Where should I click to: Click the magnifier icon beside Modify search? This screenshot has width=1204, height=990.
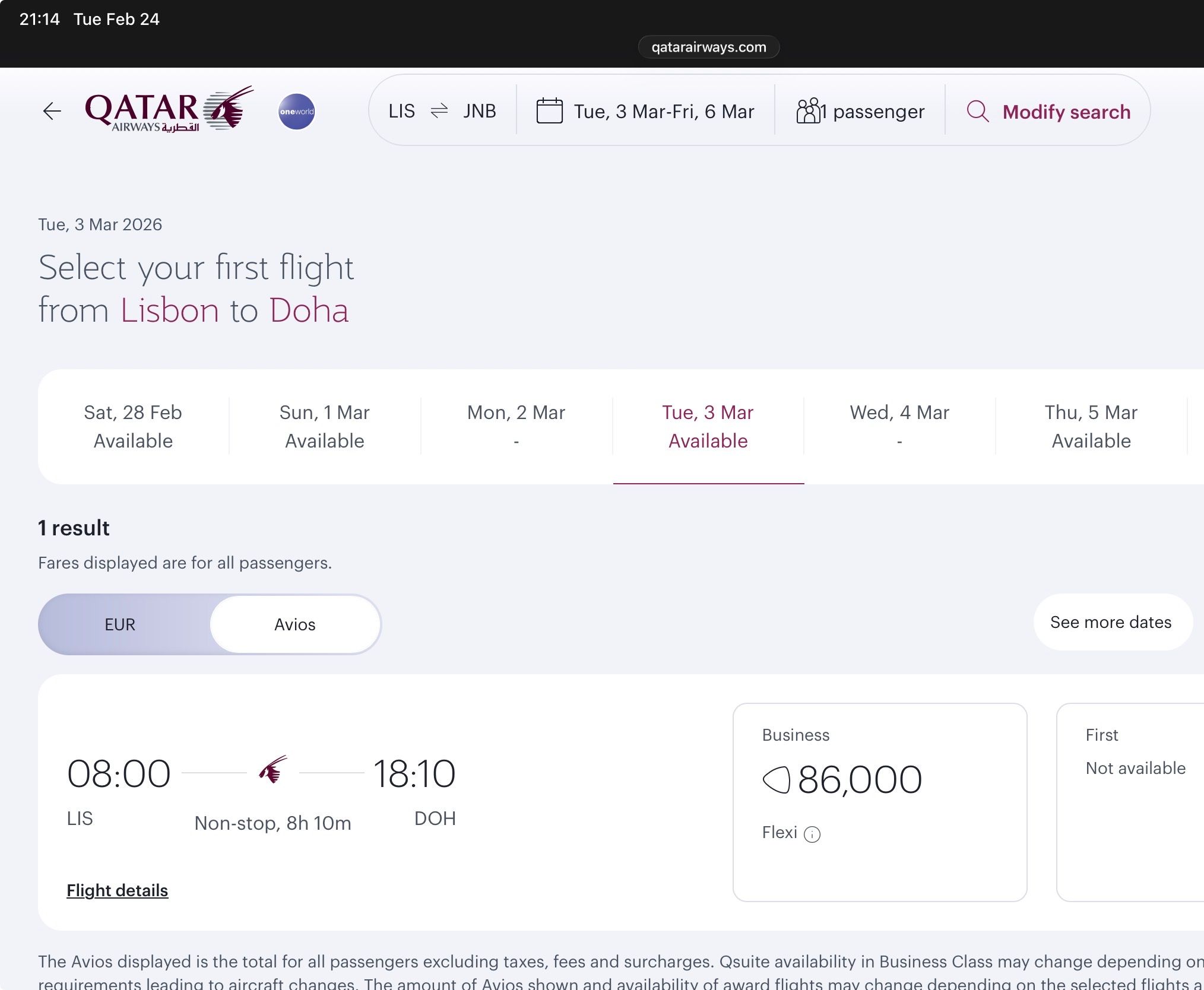978,111
